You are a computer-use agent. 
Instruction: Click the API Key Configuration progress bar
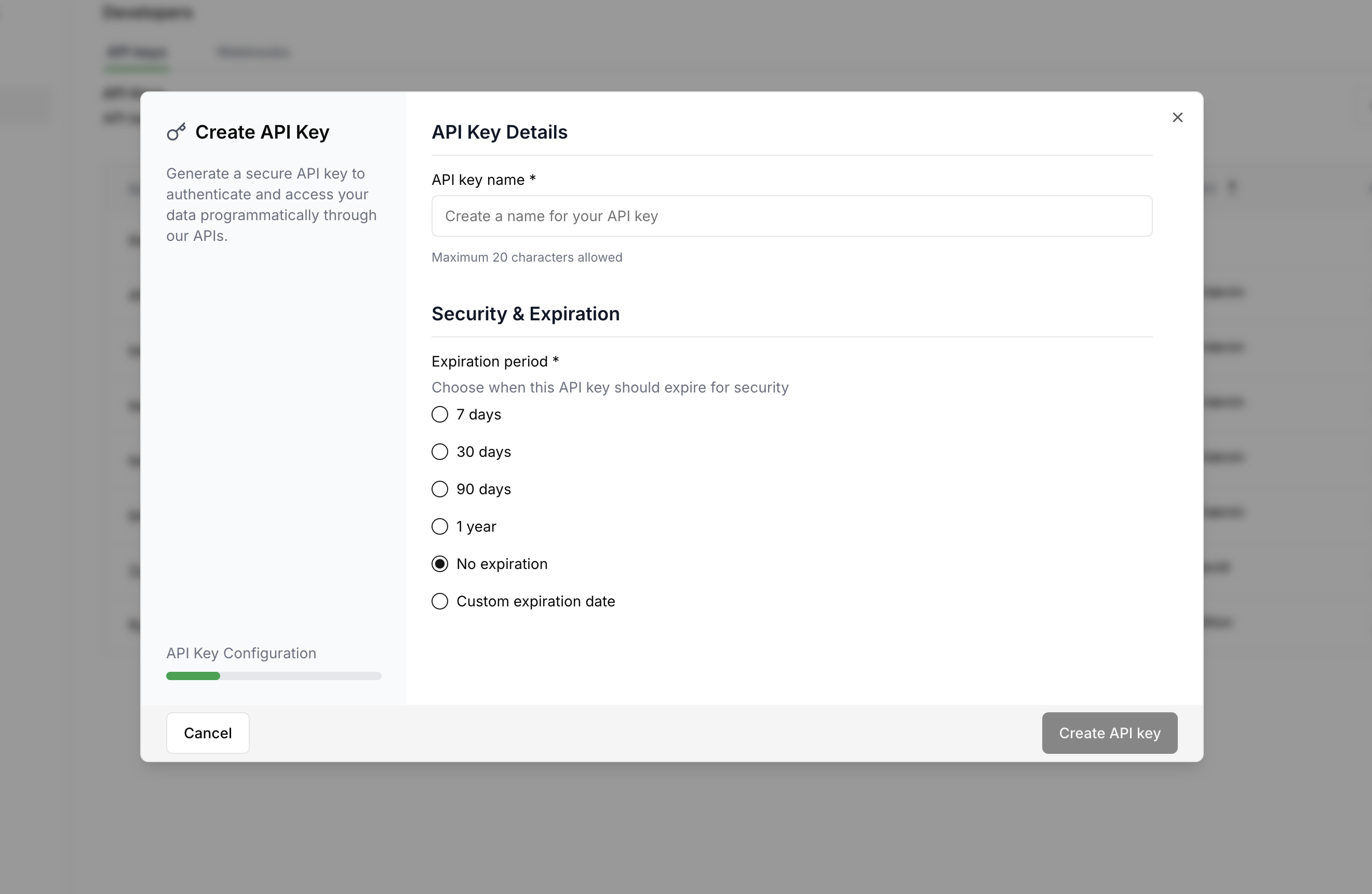274,676
